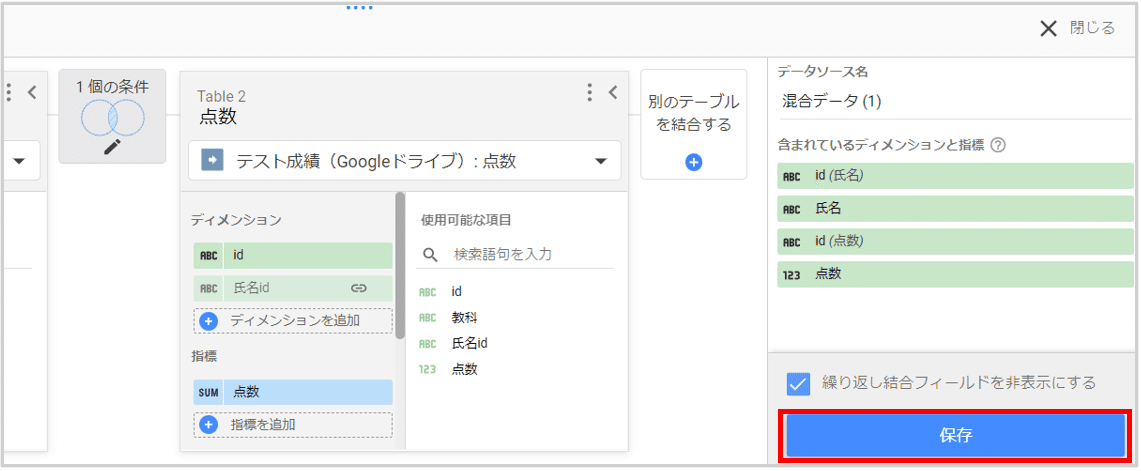Click the search magnifier icon
The height and width of the screenshot is (471, 1141).
(431, 254)
